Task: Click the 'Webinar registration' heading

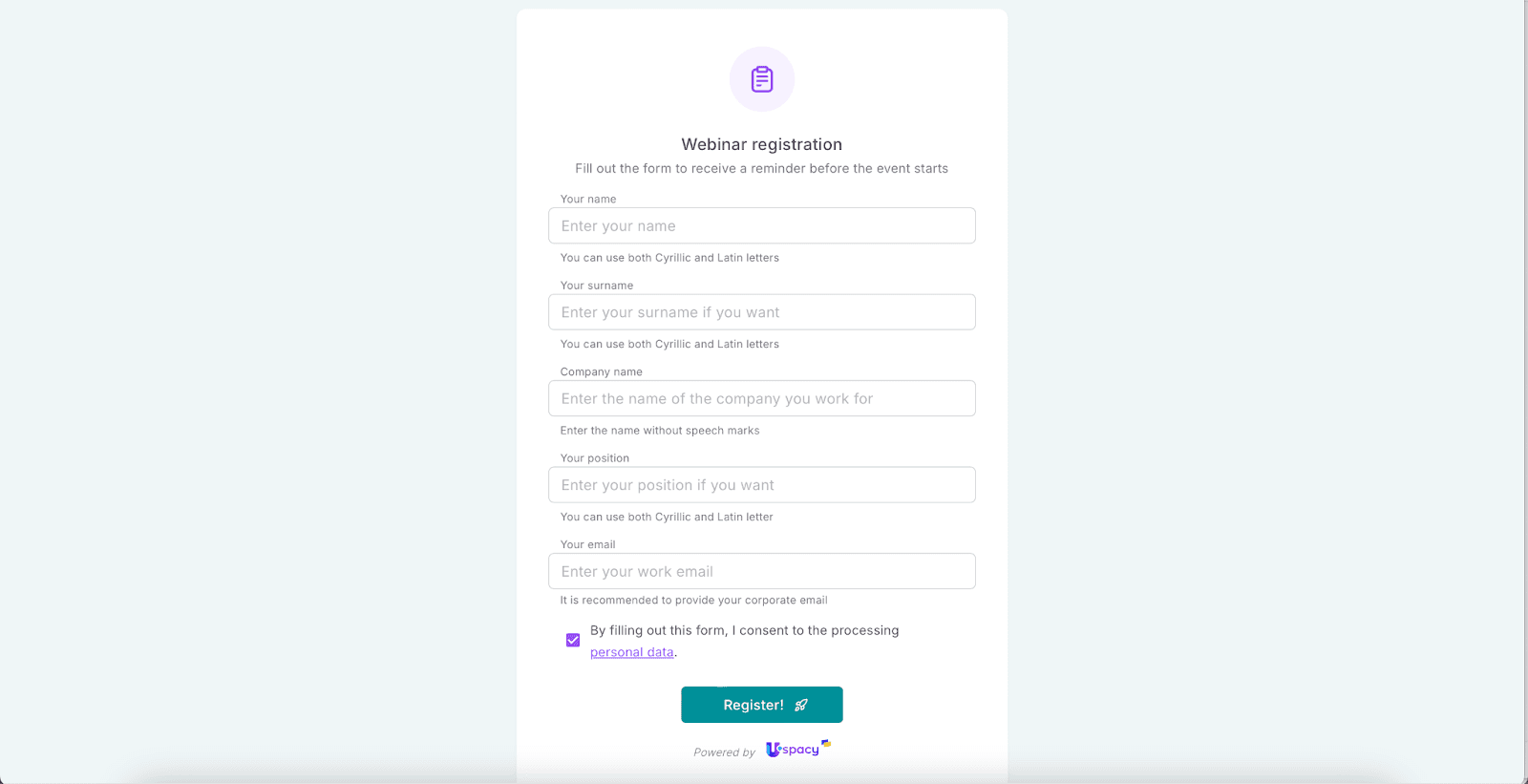Action: click(761, 144)
